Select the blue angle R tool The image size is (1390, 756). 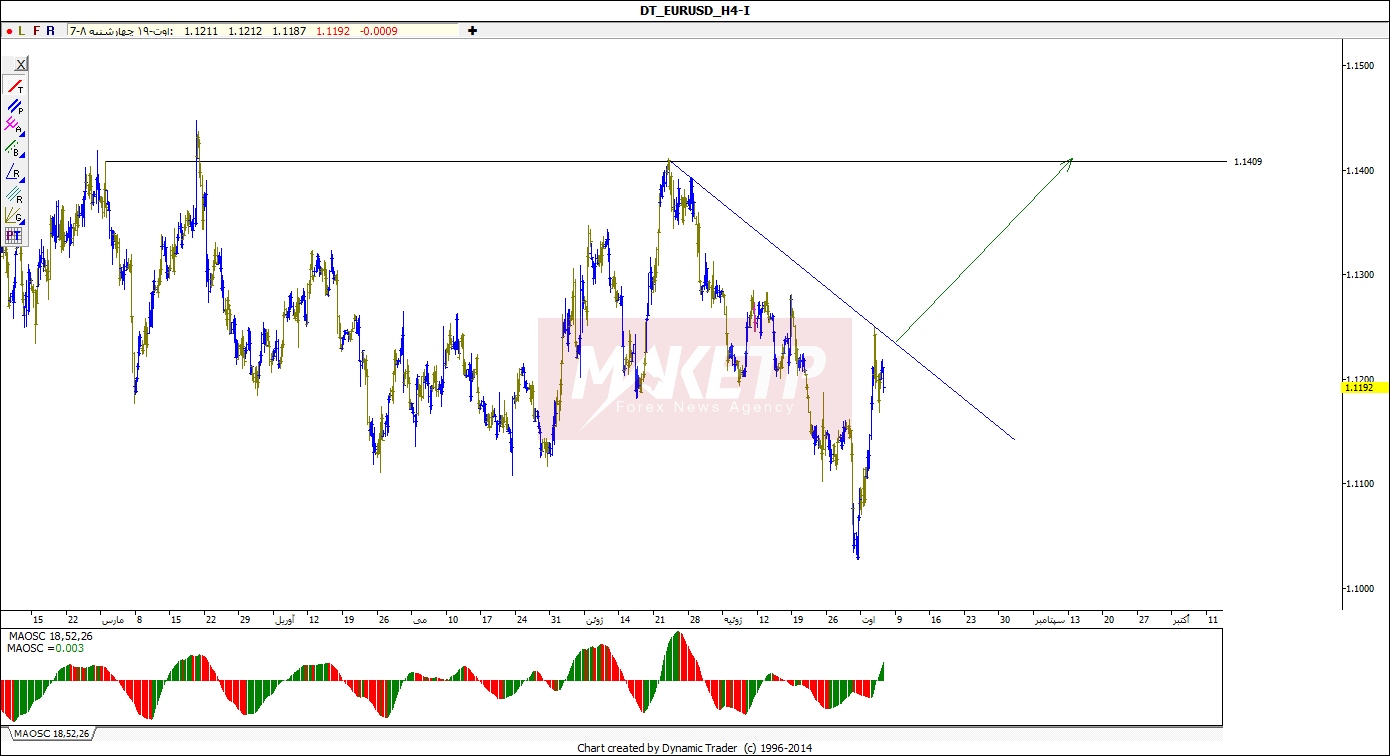pos(14,171)
